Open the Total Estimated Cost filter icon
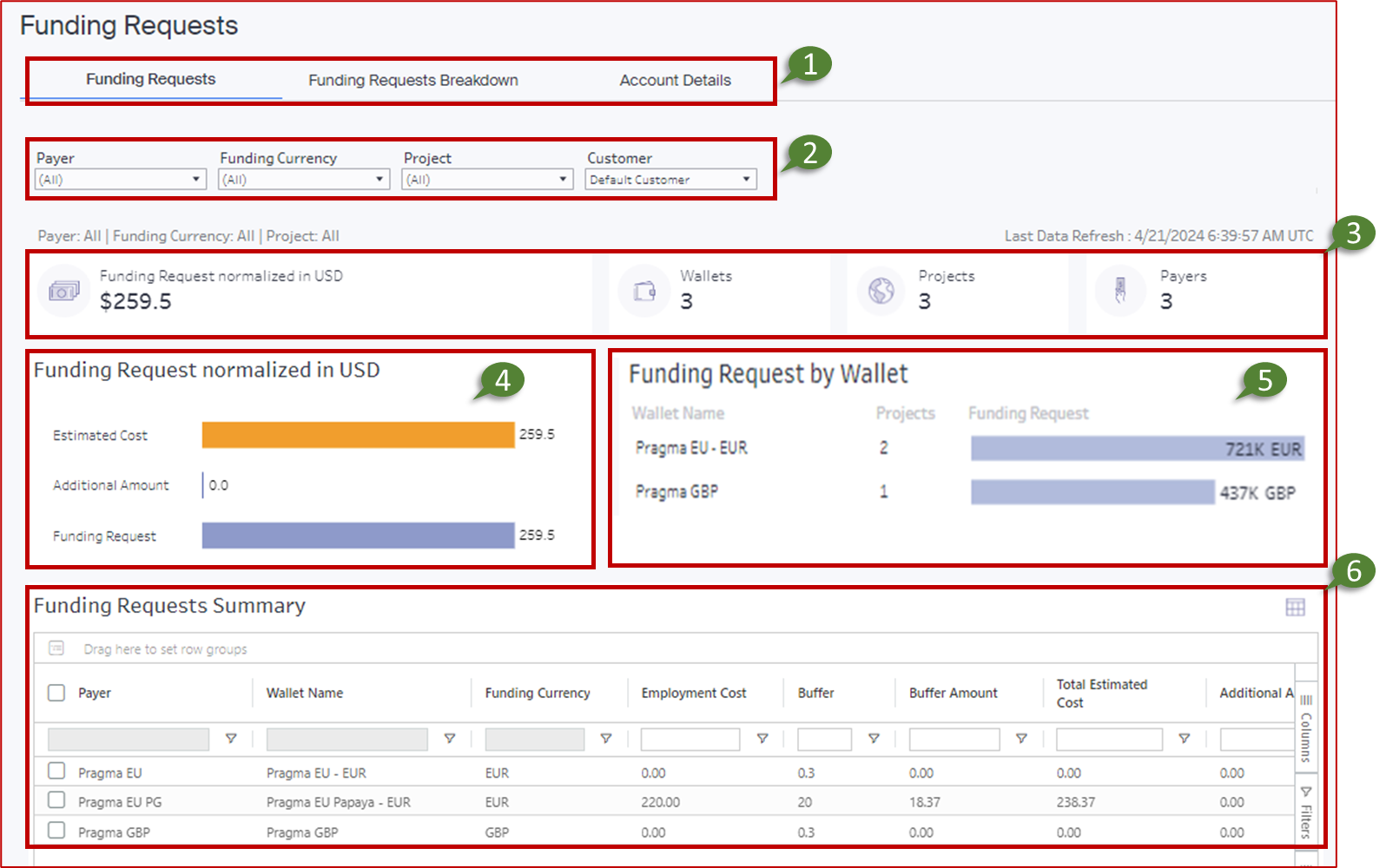This screenshot has width=1386, height=868. pyautogui.click(x=1185, y=739)
